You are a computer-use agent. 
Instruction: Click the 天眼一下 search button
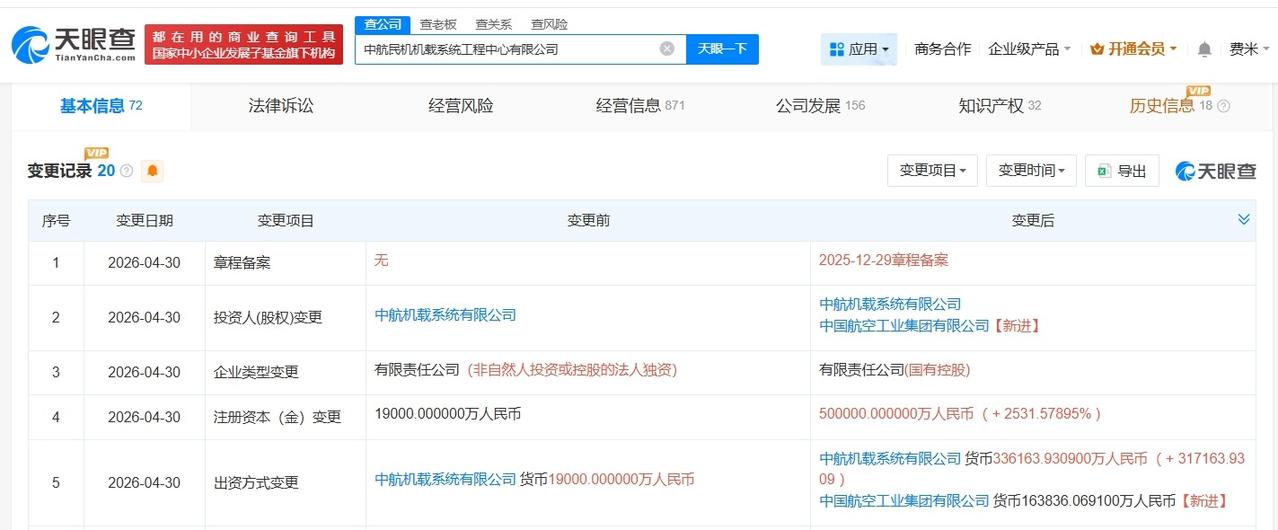click(x=722, y=49)
